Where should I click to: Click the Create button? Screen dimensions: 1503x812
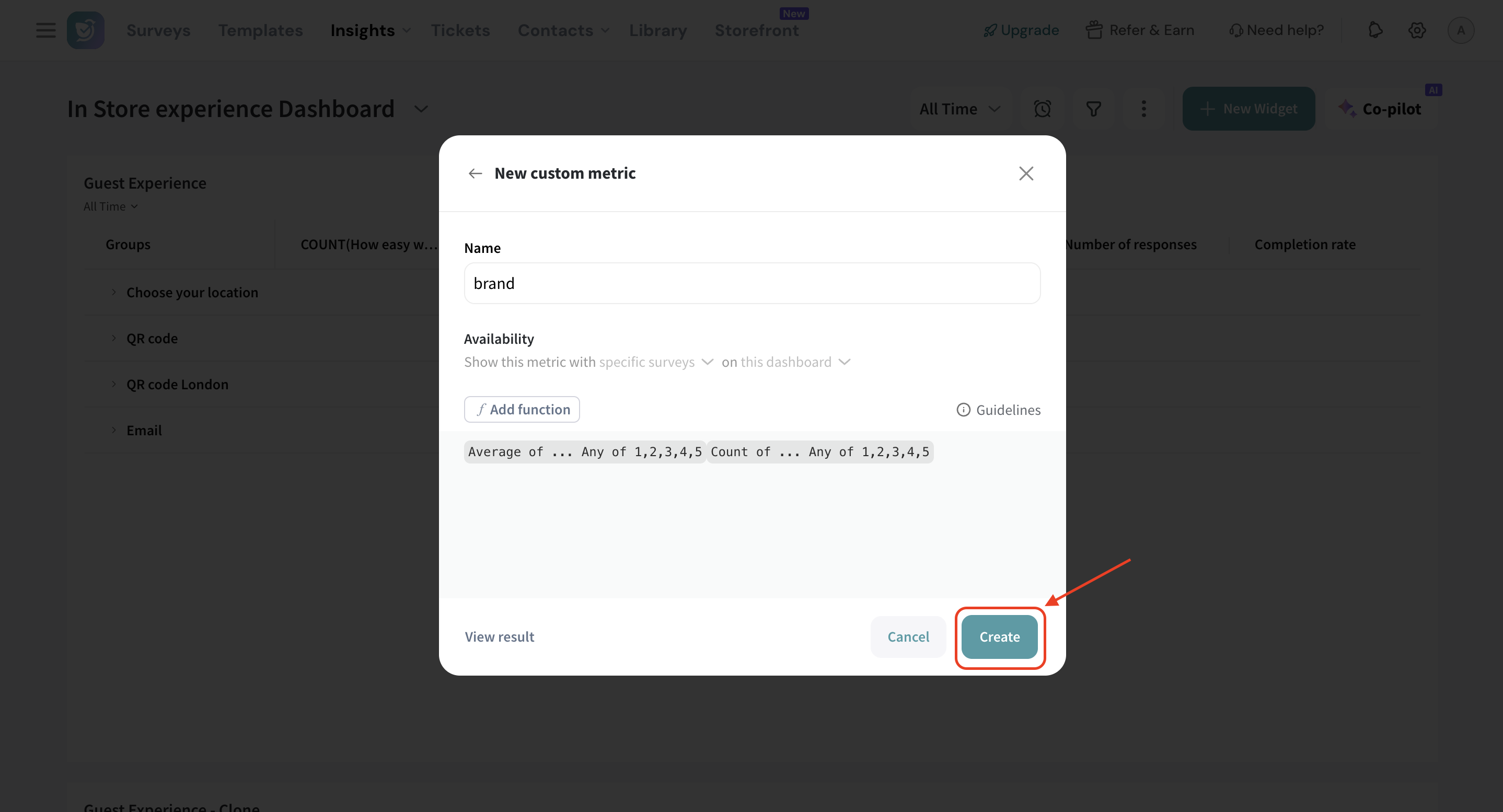point(999,636)
